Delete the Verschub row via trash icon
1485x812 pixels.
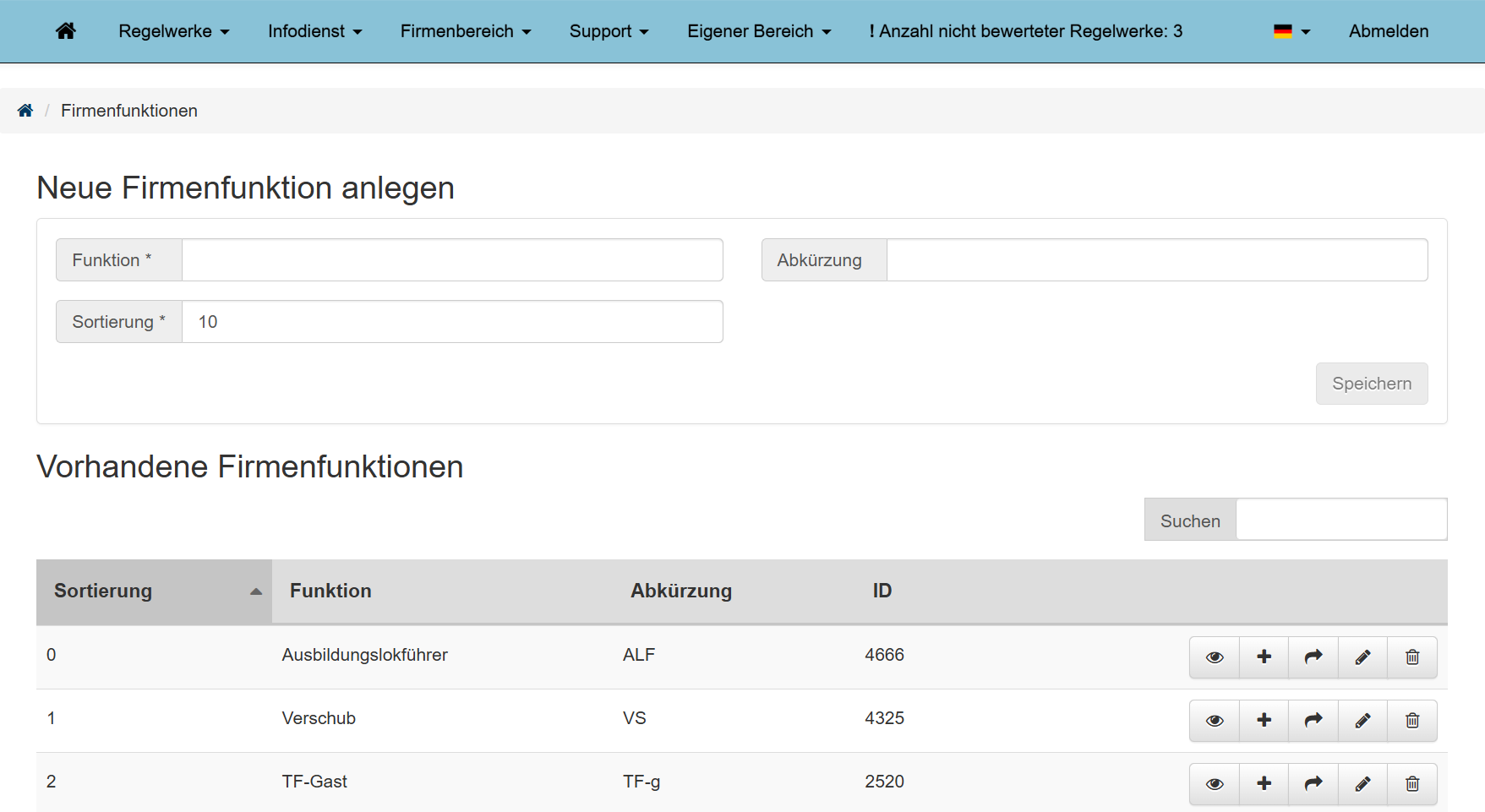coord(1412,721)
